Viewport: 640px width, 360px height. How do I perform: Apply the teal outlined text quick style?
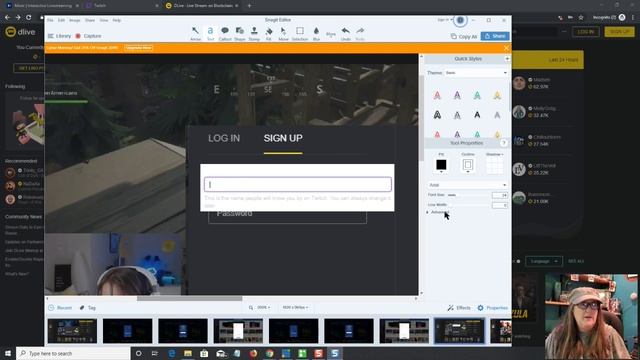tap(477, 96)
